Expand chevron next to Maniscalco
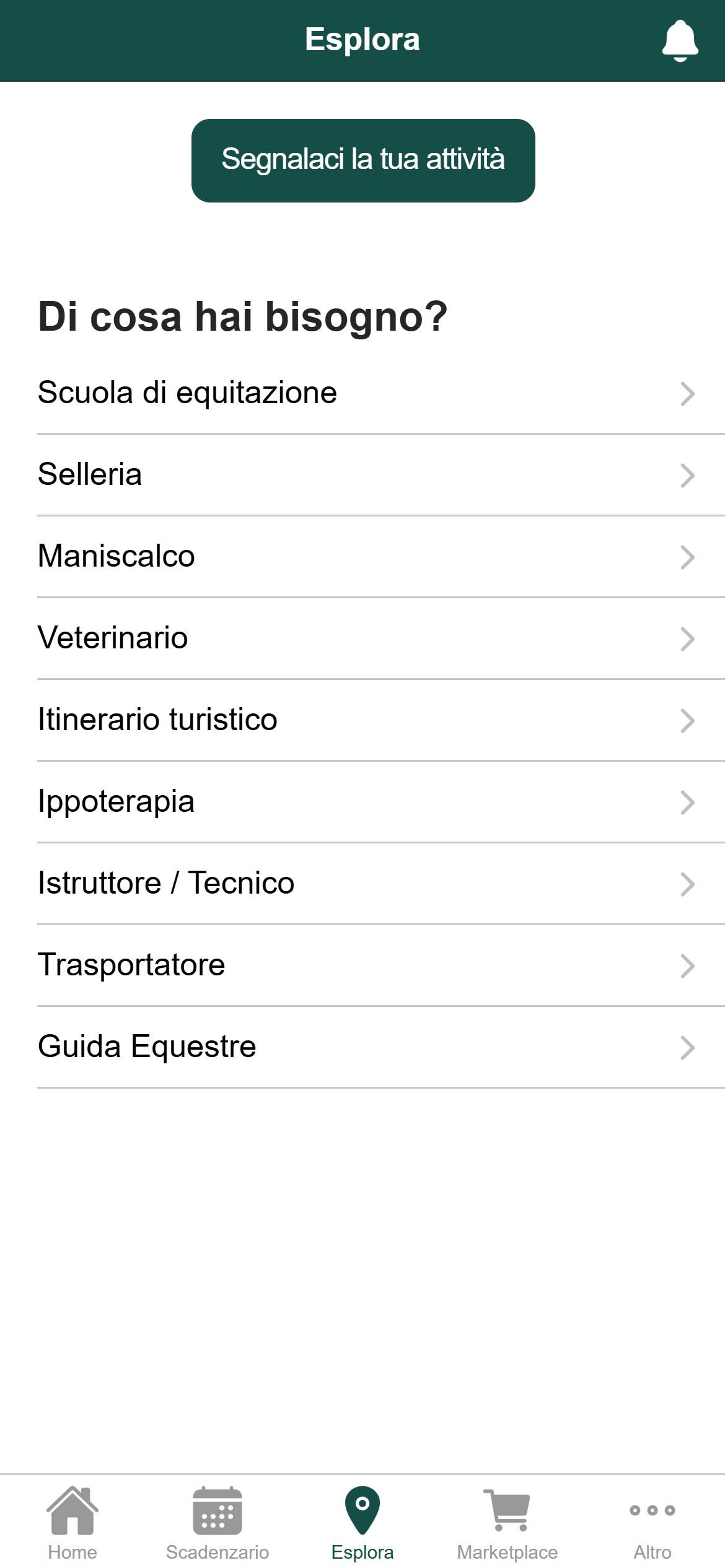The image size is (725, 1568). 687,557
